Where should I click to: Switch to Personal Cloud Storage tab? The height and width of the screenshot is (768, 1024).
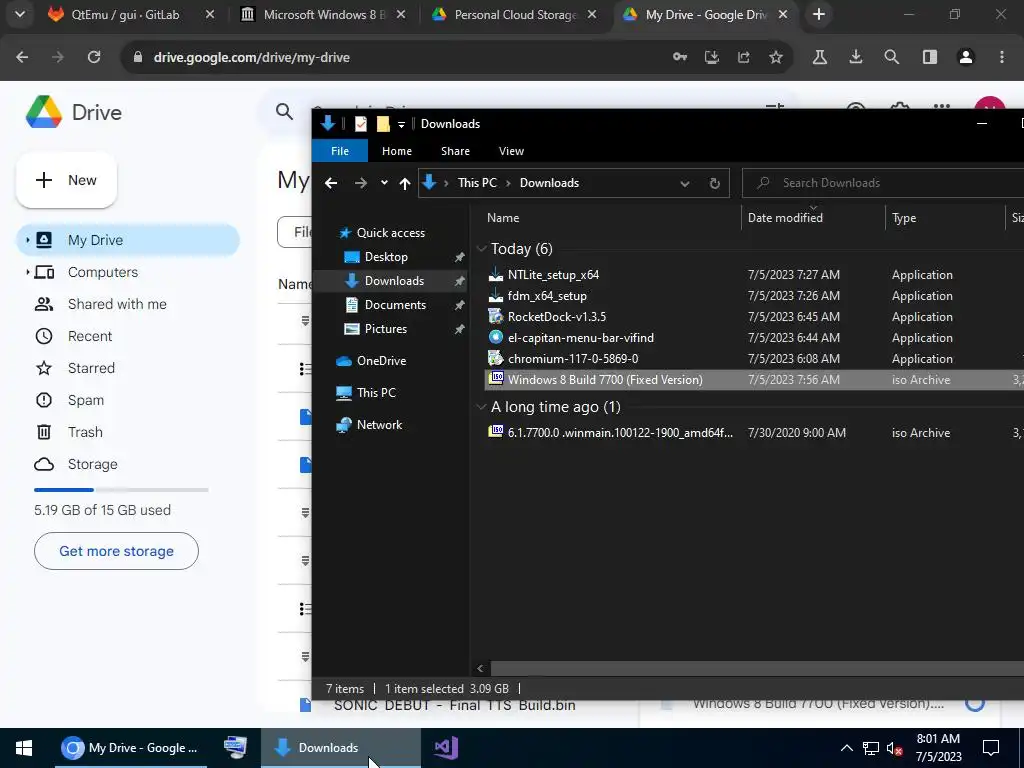point(515,14)
